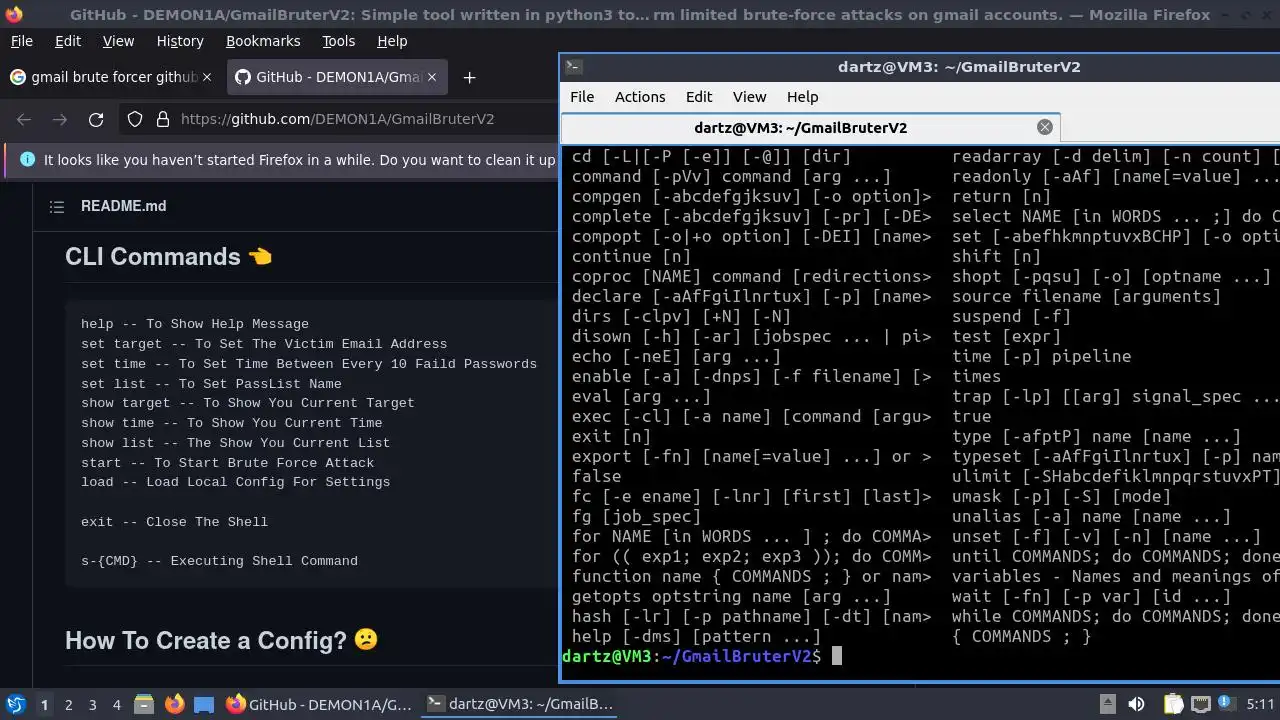Click the Firefox back arrow button
1280x720 pixels.
(x=24, y=119)
